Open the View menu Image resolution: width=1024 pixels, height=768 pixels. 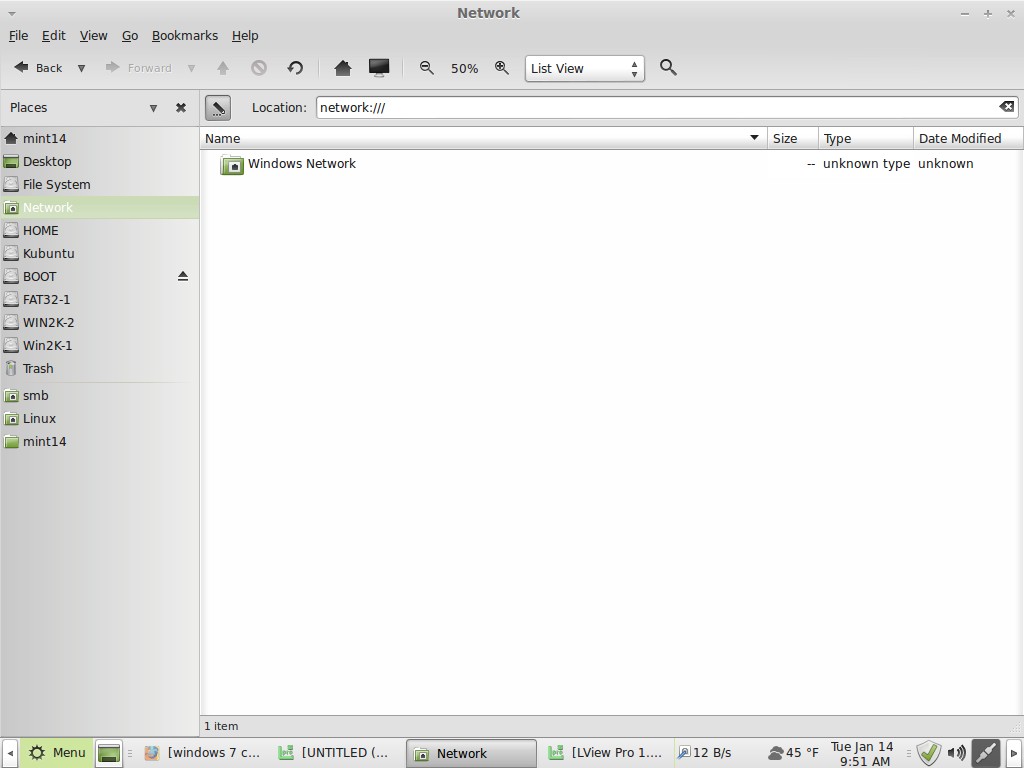(93, 35)
